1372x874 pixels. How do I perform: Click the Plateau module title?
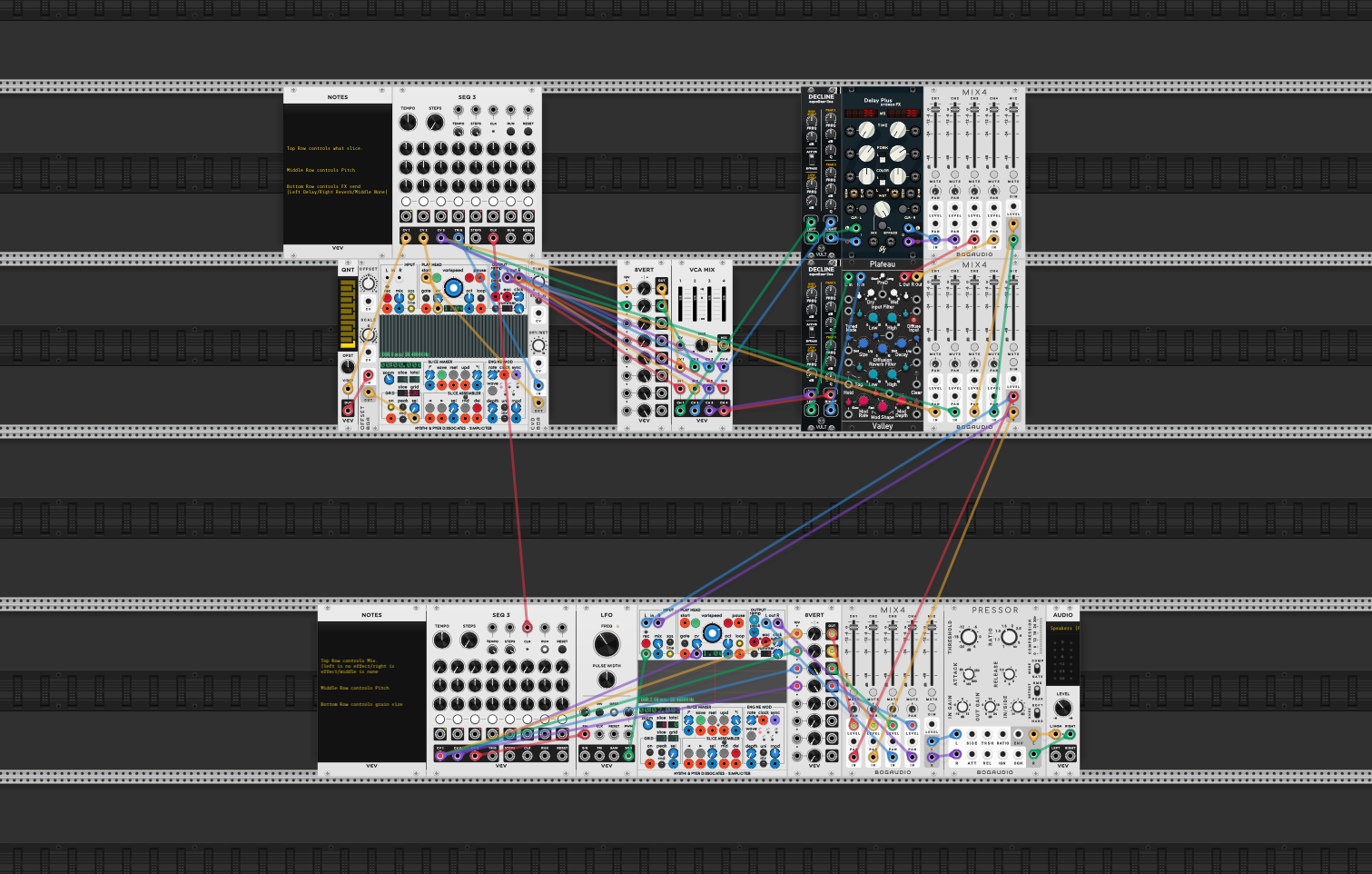(883, 264)
